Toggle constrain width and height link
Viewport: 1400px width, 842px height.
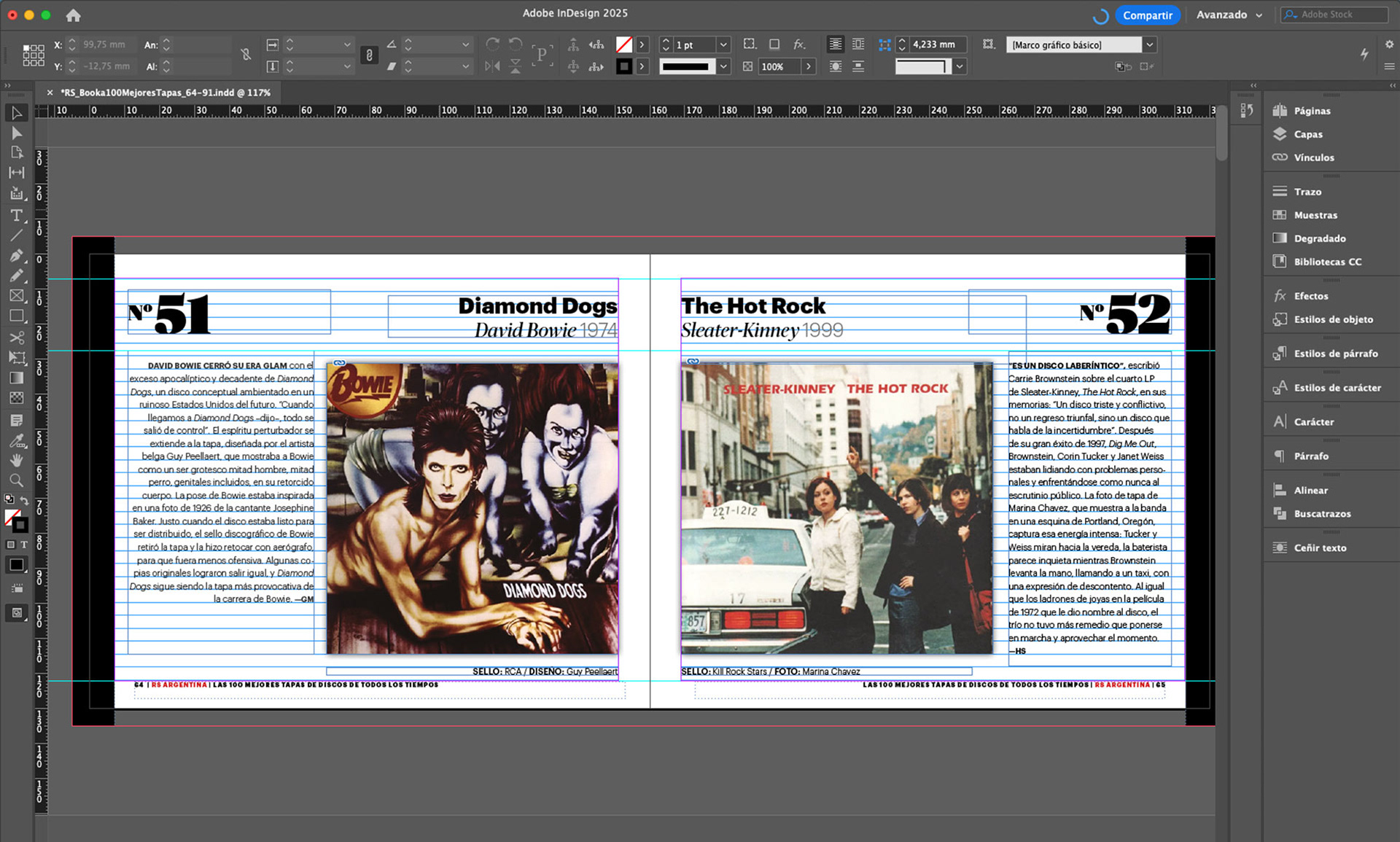coord(246,55)
